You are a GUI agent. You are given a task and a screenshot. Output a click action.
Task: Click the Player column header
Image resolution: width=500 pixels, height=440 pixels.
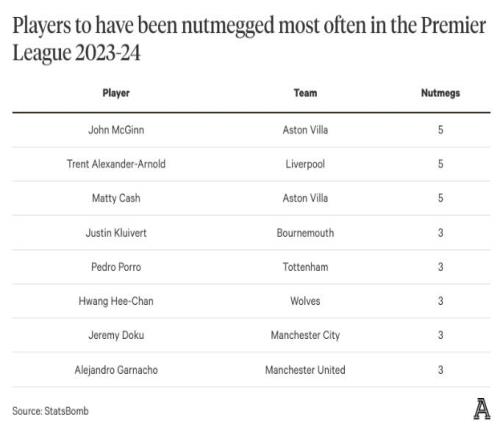116,93
